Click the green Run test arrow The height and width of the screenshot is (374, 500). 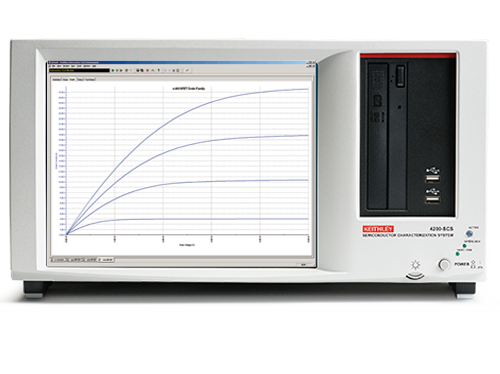[113, 70]
